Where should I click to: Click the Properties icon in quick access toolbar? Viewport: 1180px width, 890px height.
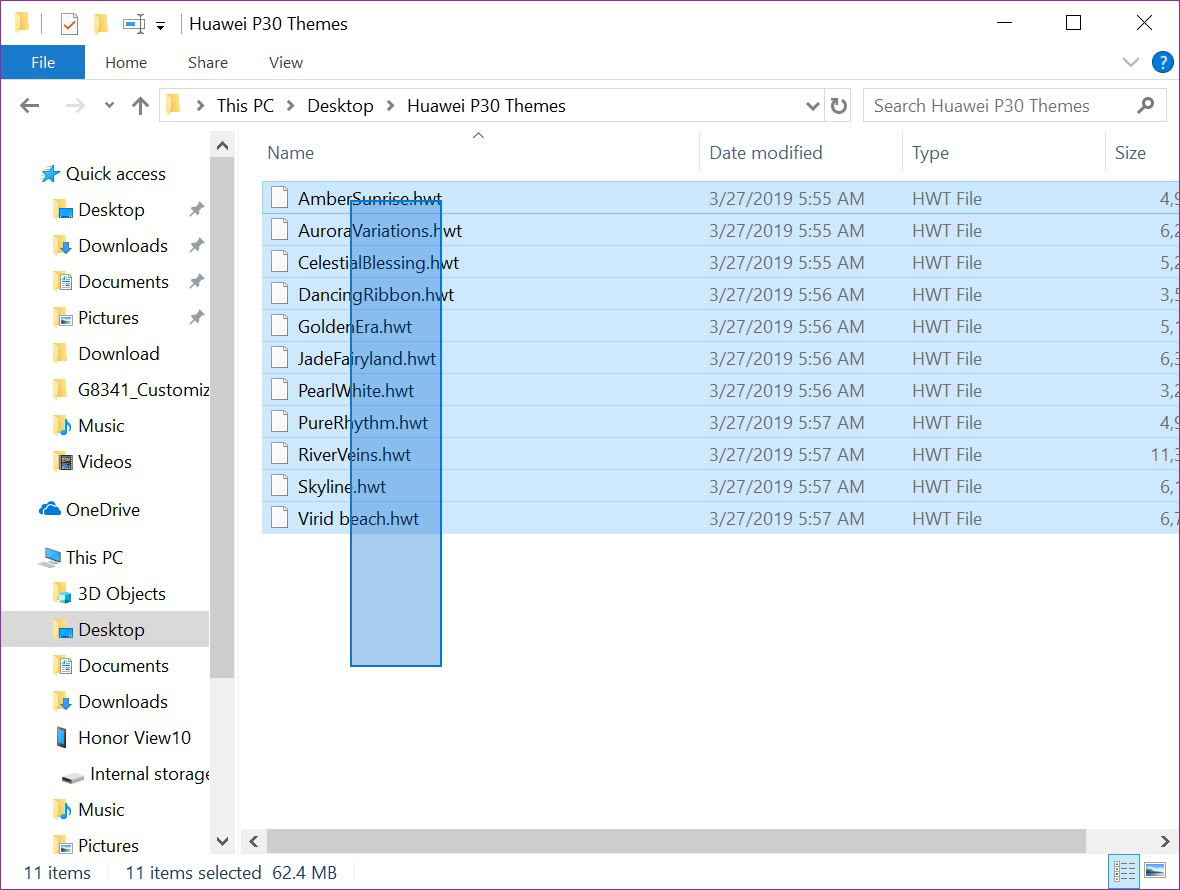(69, 23)
